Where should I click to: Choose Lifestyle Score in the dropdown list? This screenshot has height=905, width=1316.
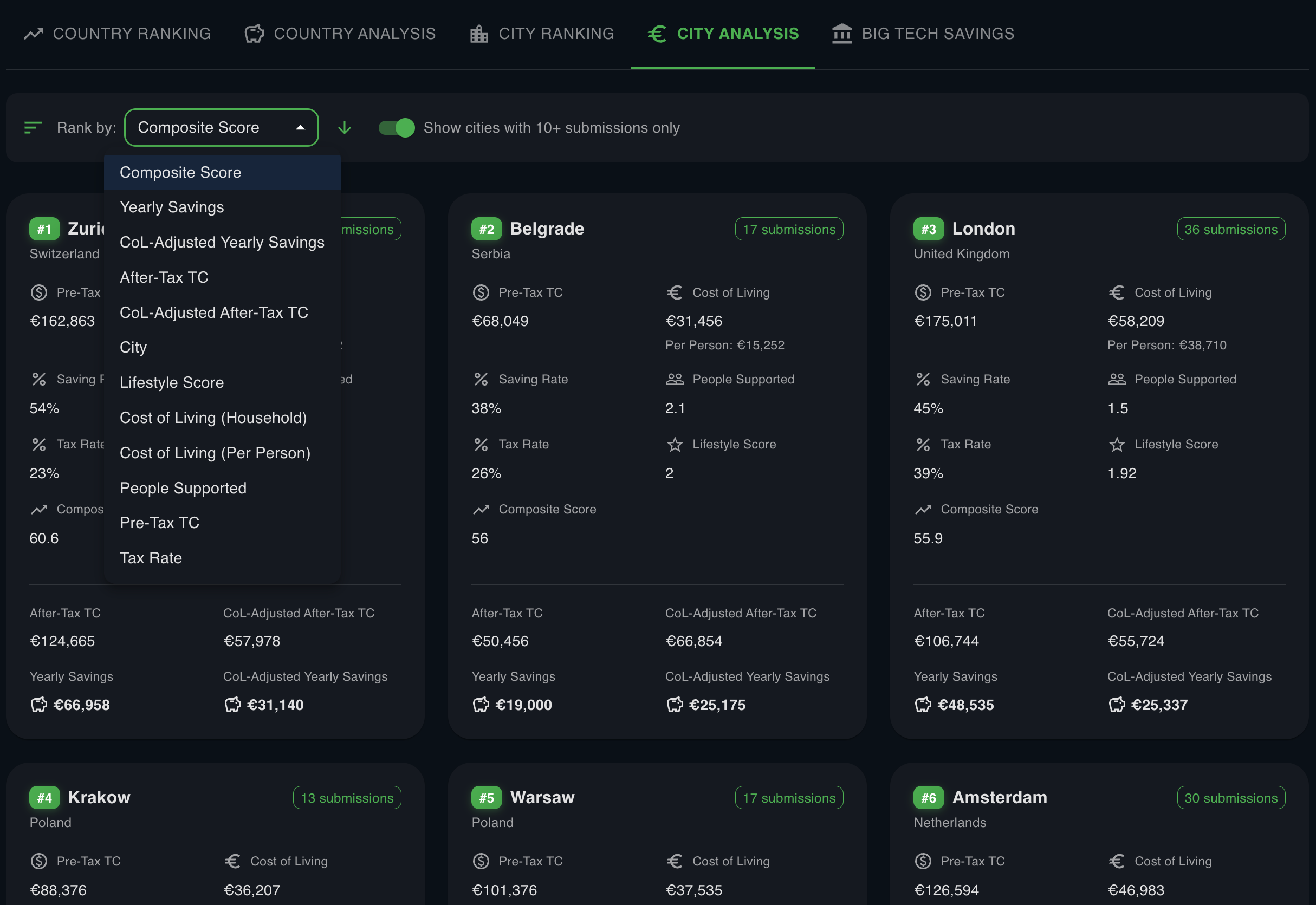172,382
